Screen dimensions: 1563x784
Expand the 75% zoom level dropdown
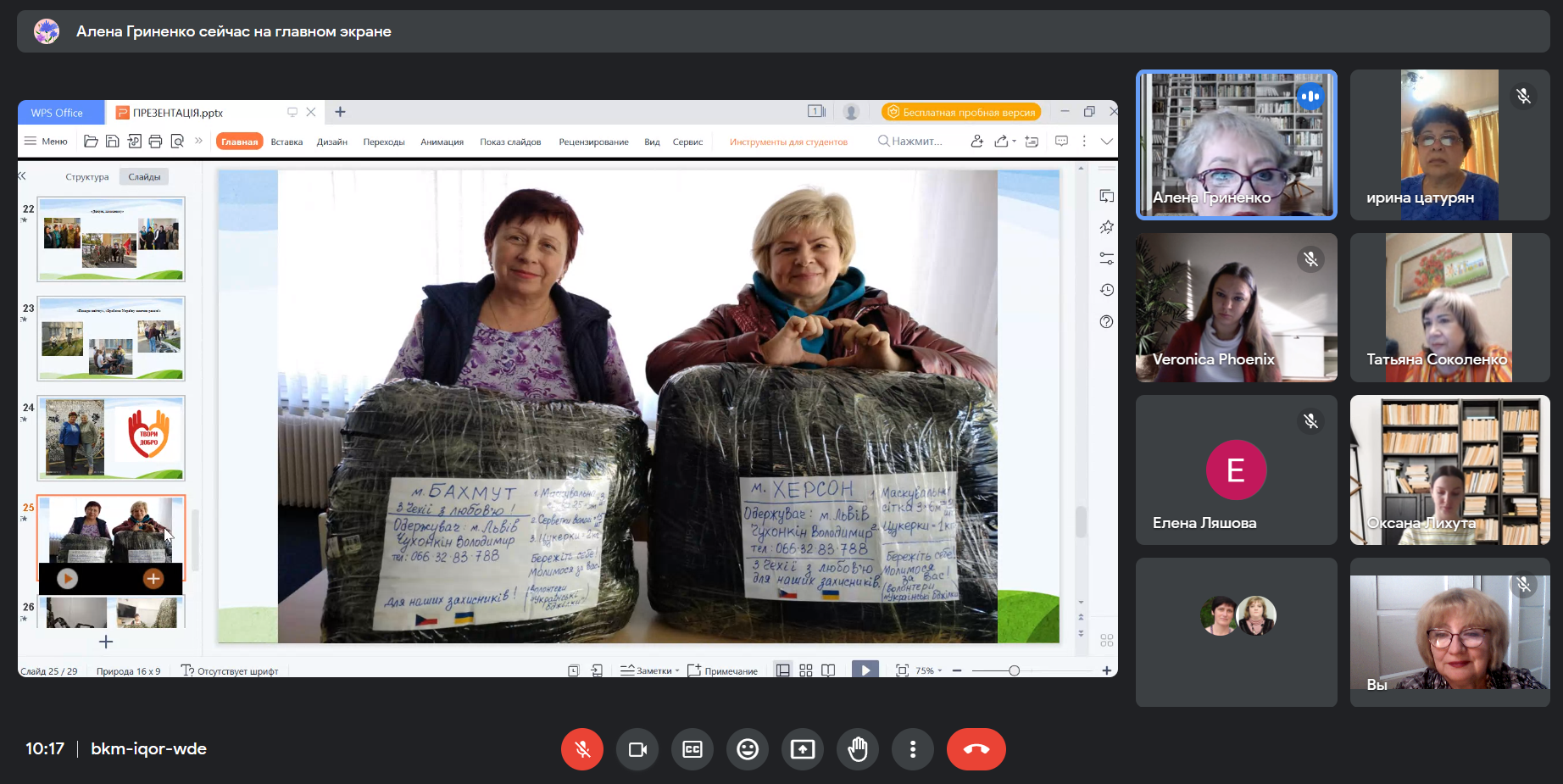click(x=929, y=670)
